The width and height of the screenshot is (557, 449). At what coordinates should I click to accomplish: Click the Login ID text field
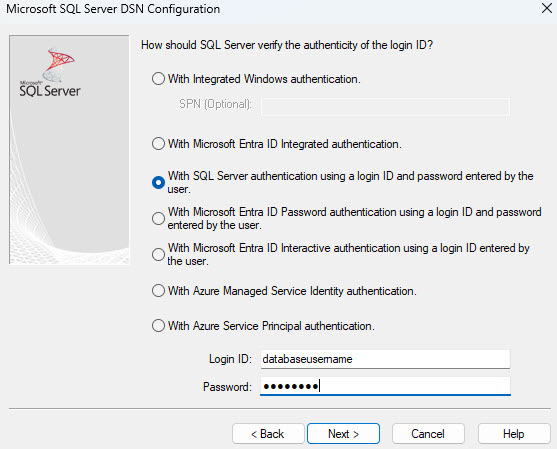tap(385, 359)
